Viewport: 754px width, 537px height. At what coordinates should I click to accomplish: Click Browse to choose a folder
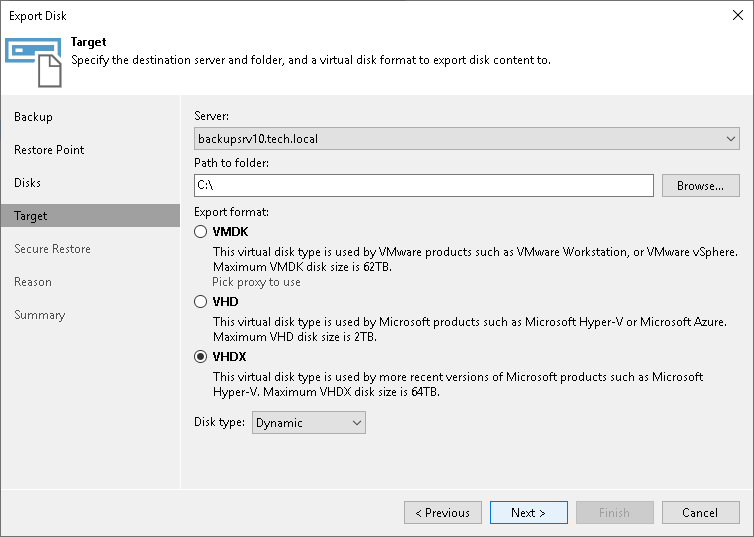coord(700,186)
